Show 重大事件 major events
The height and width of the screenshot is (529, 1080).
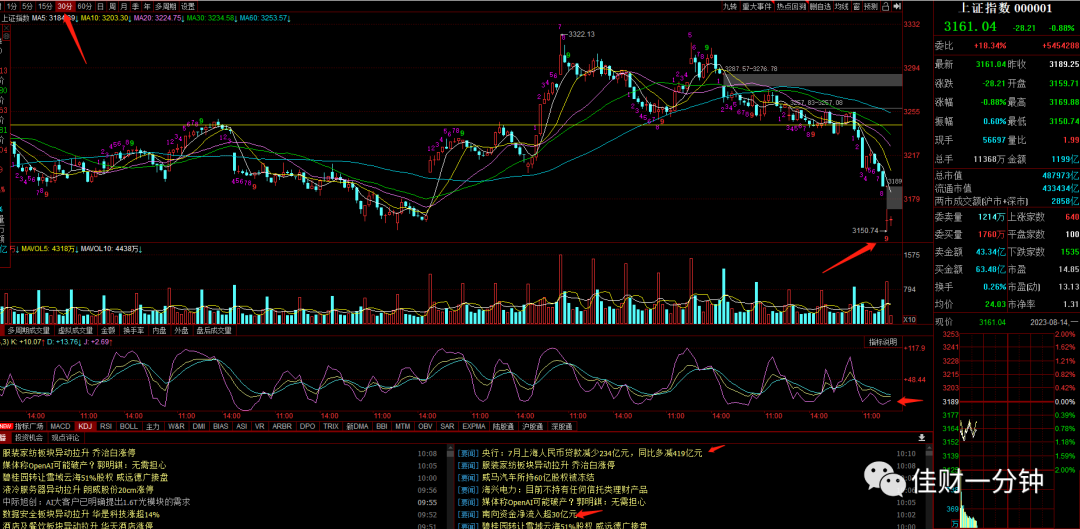[757, 6]
